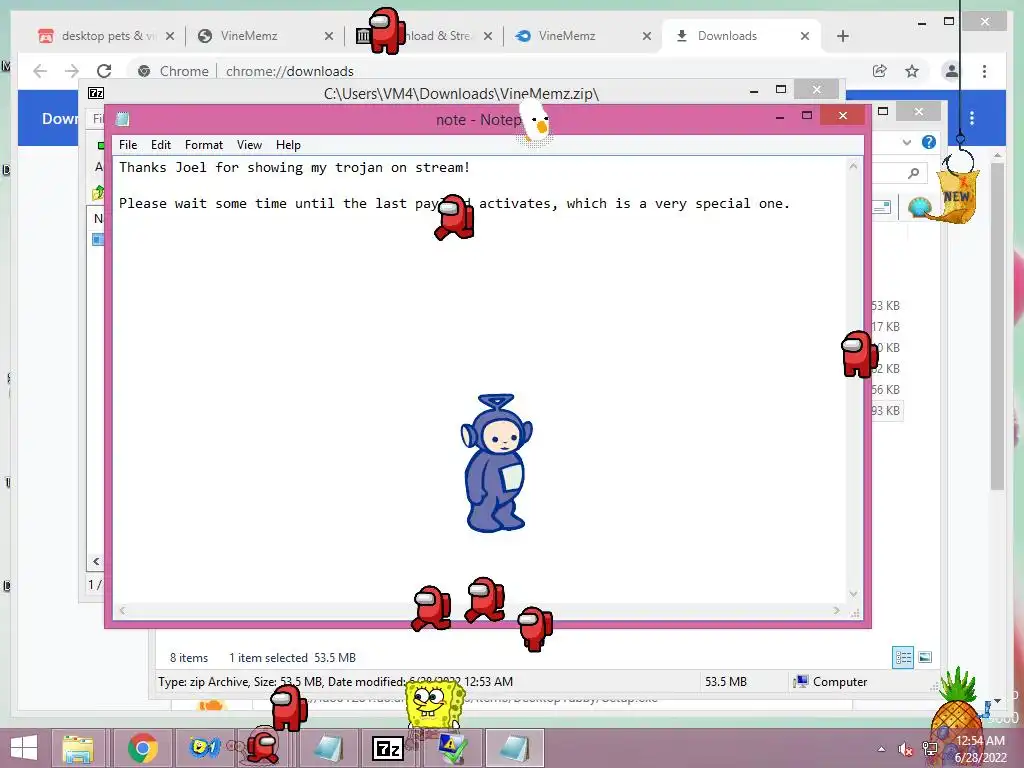Click the network tray icon
This screenshot has width=1024, height=768.
click(x=929, y=749)
